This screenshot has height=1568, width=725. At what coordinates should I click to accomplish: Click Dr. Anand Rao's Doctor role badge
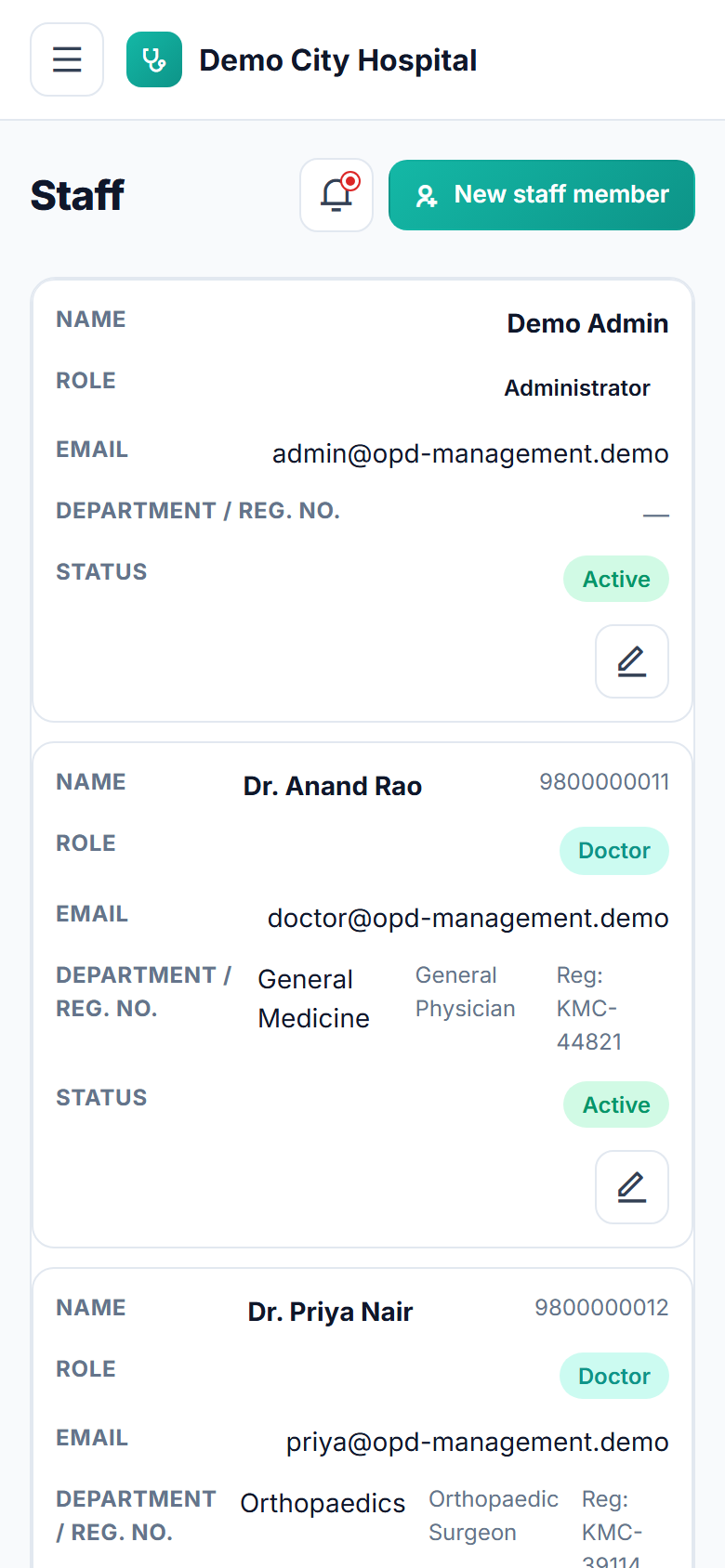click(614, 851)
